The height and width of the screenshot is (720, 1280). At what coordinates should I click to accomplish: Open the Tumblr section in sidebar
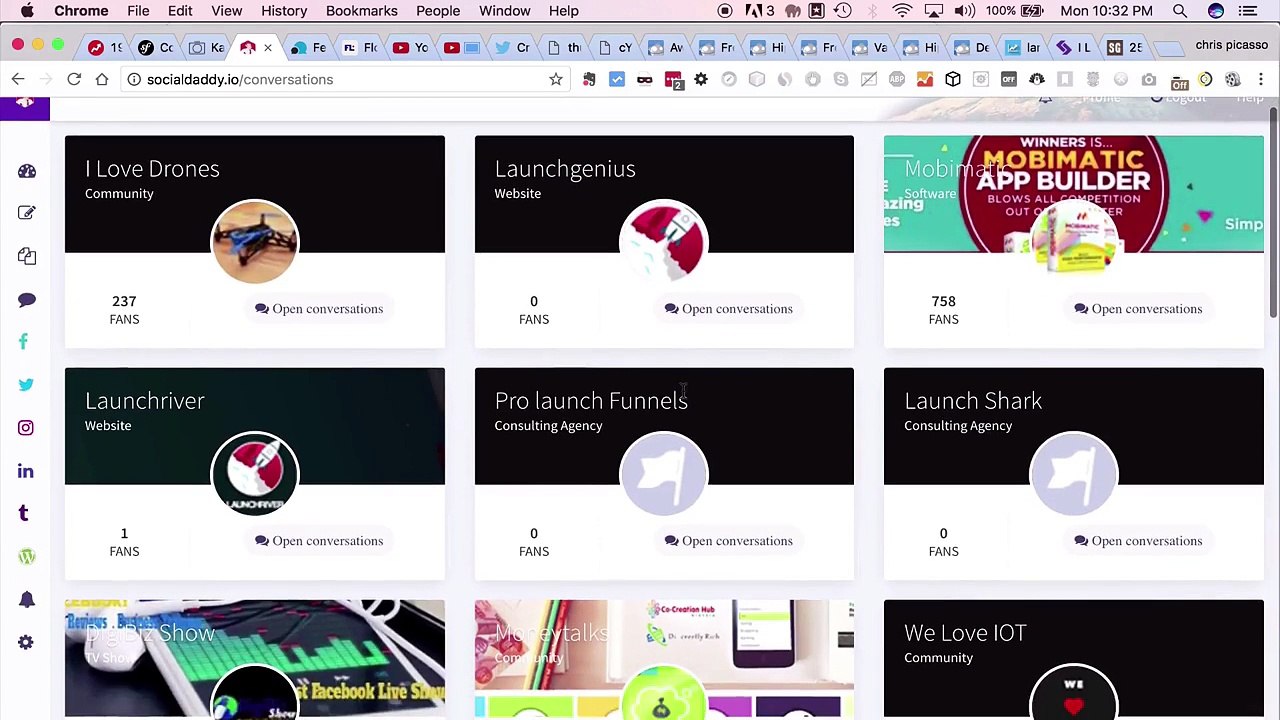25,513
